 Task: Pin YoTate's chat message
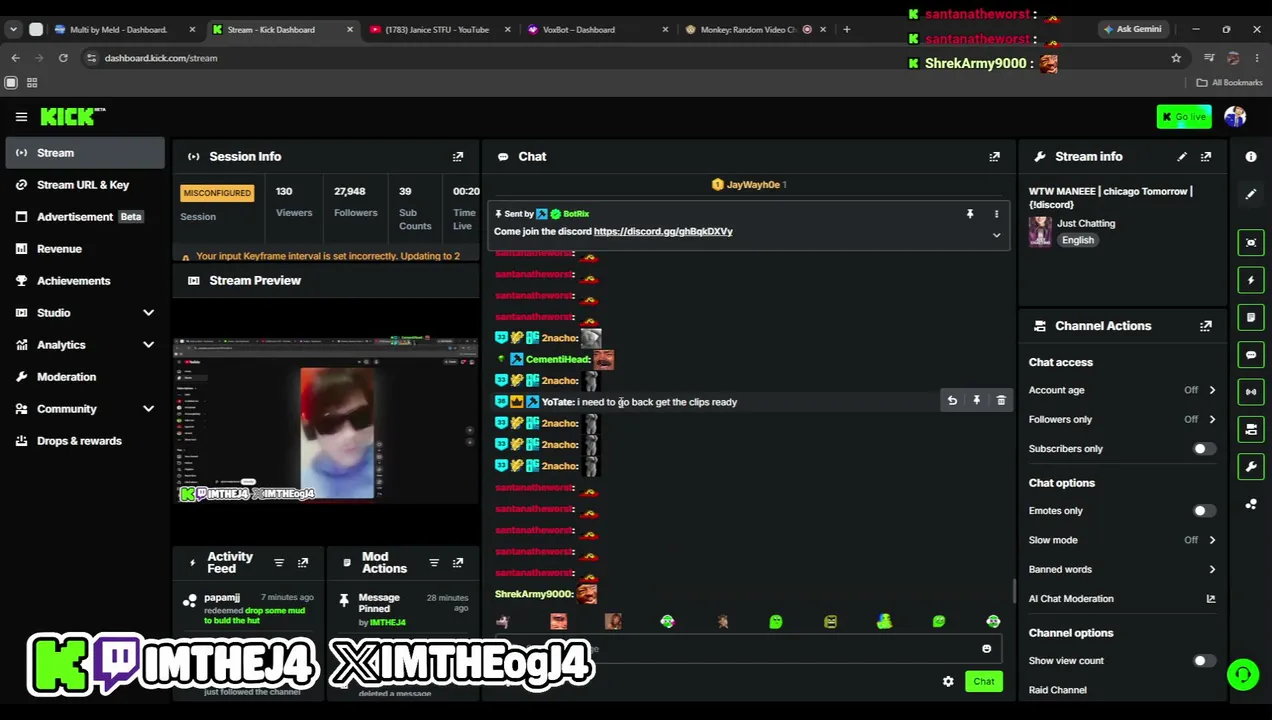coord(976,401)
